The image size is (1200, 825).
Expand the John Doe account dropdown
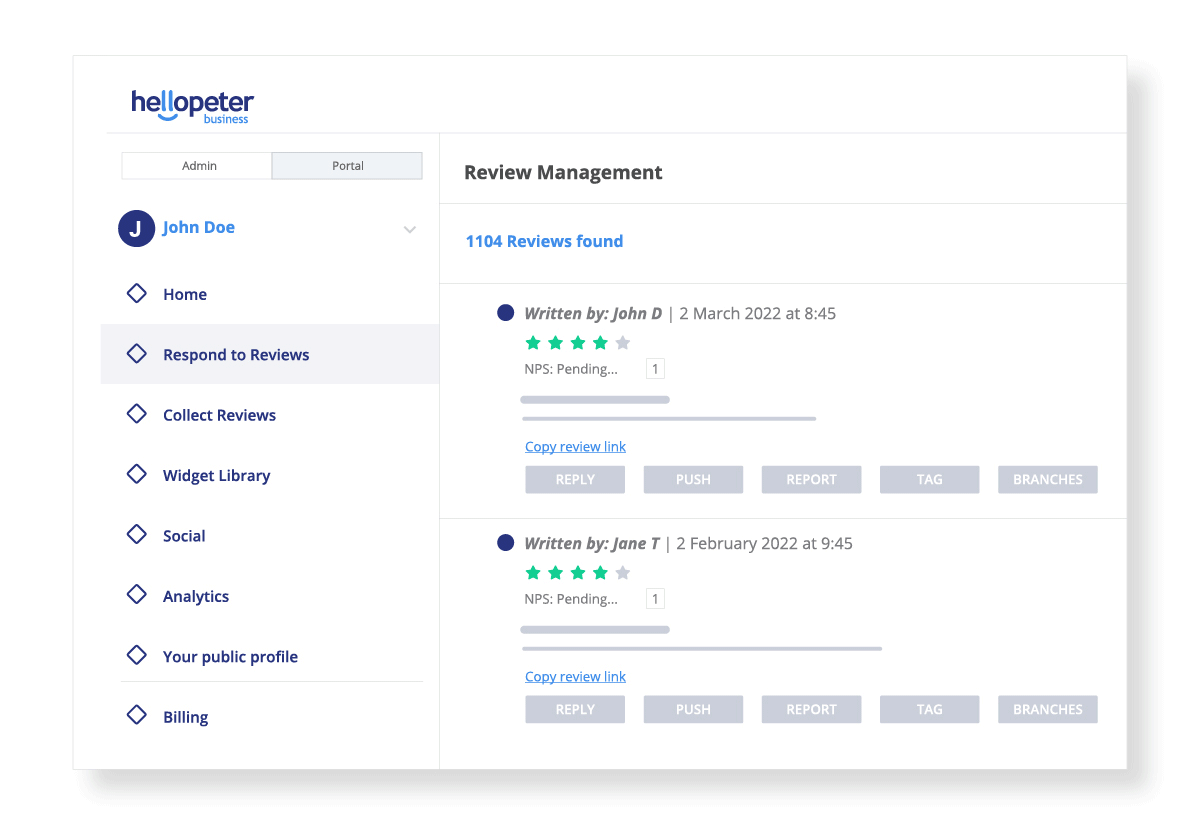click(409, 229)
